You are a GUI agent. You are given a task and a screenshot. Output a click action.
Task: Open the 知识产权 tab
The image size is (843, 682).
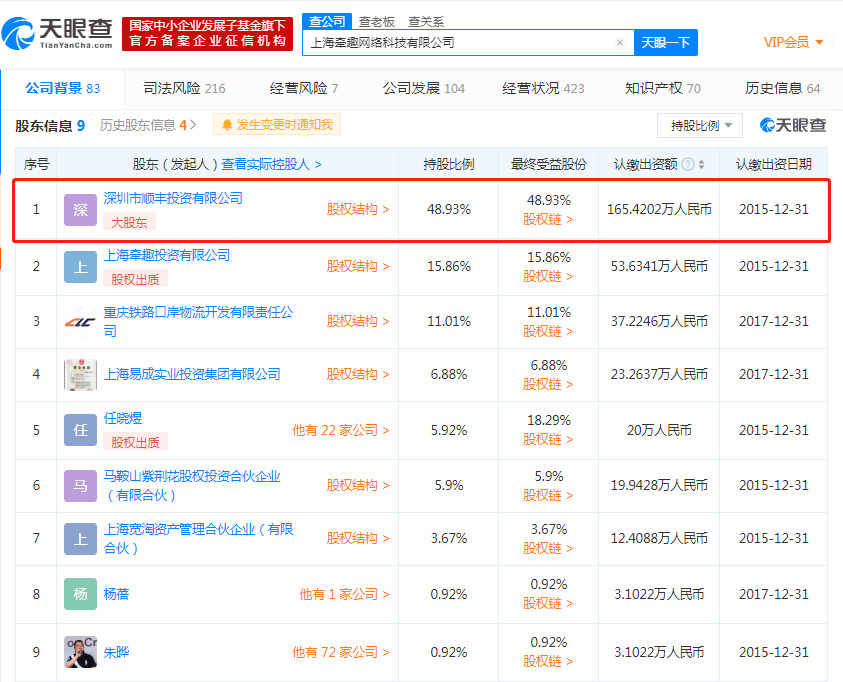[x=662, y=88]
